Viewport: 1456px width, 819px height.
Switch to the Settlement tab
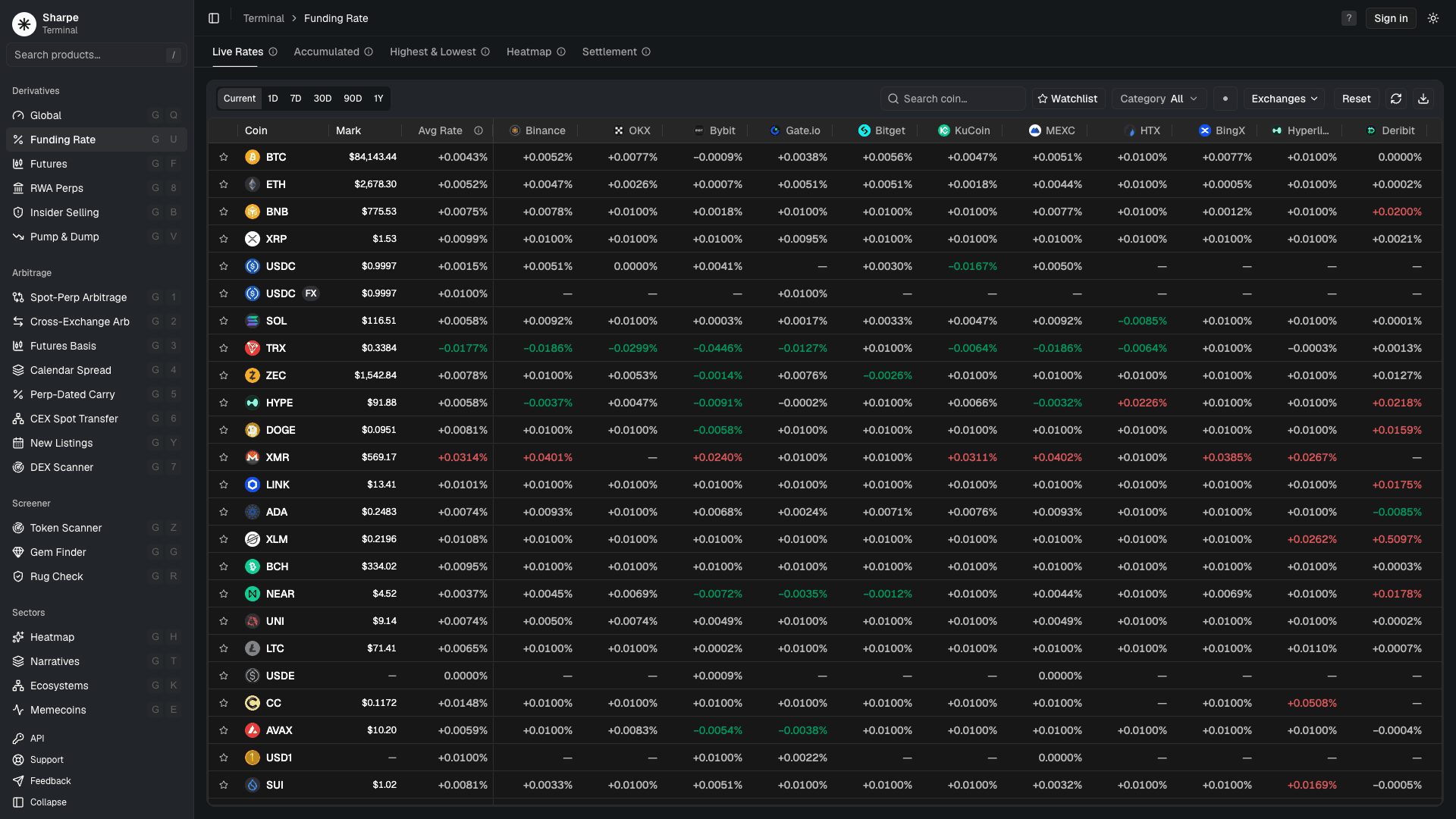609,52
